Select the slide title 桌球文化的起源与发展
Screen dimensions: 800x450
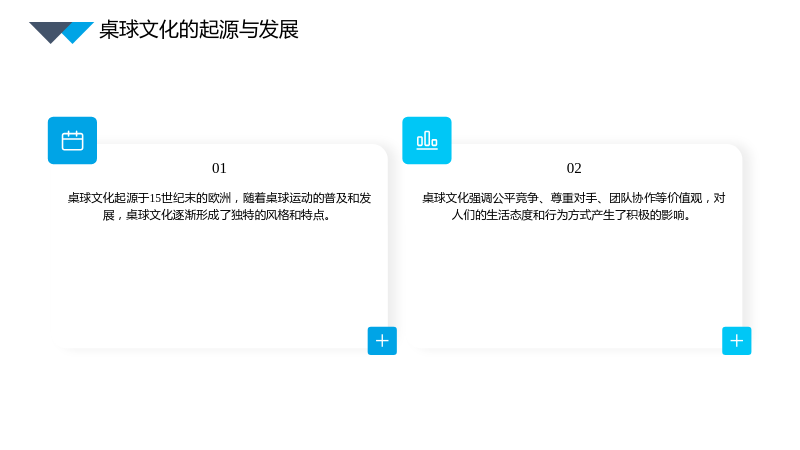click(198, 30)
